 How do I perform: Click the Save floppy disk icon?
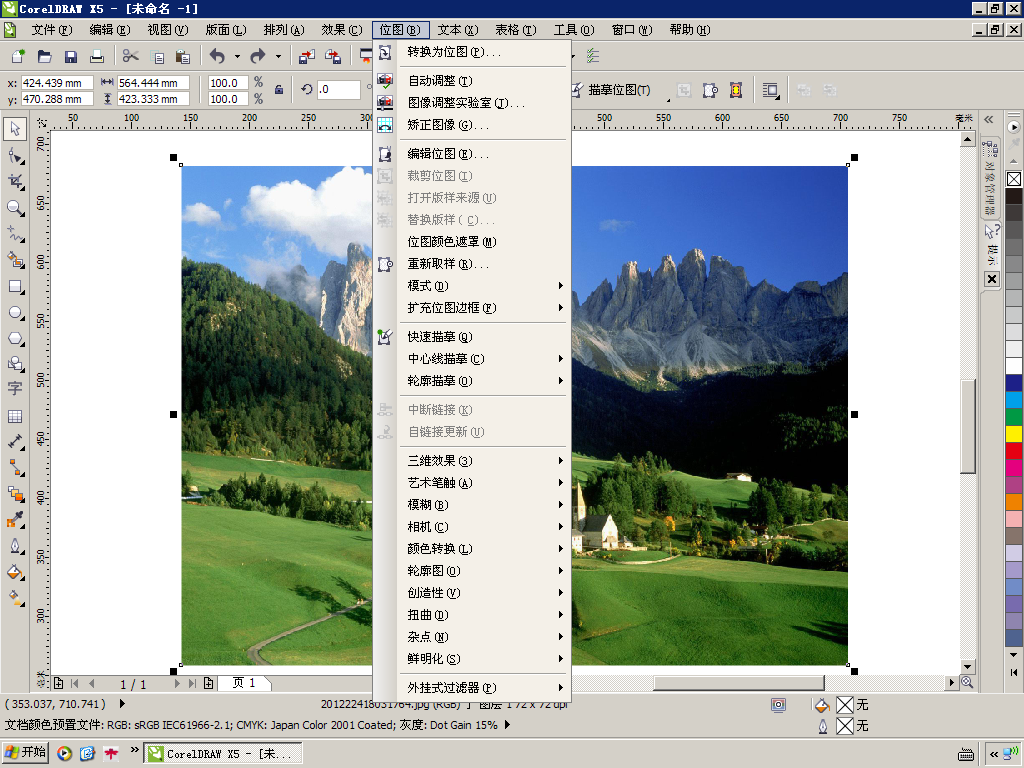[x=71, y=56]
